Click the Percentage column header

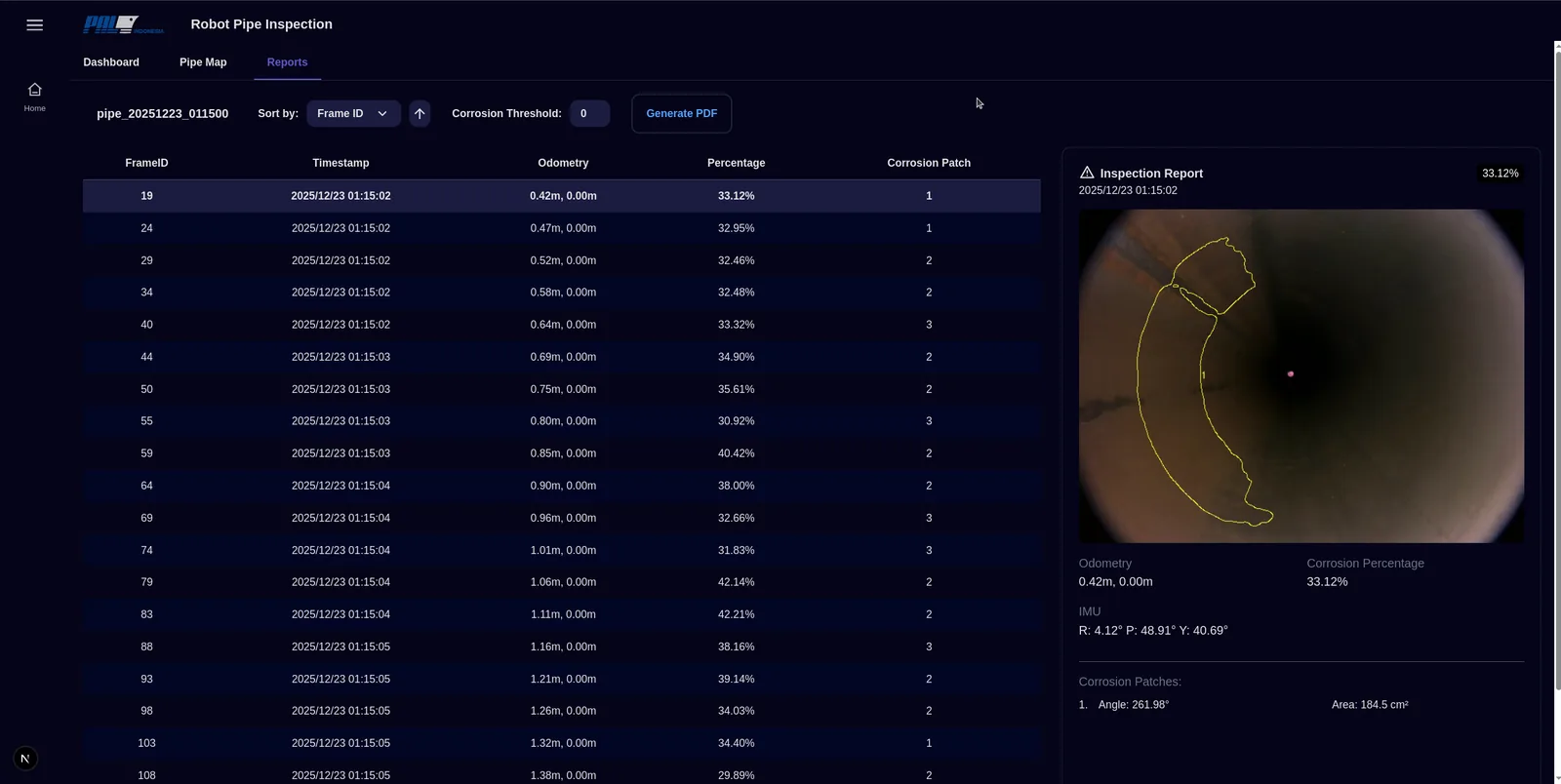pos(736,163)
